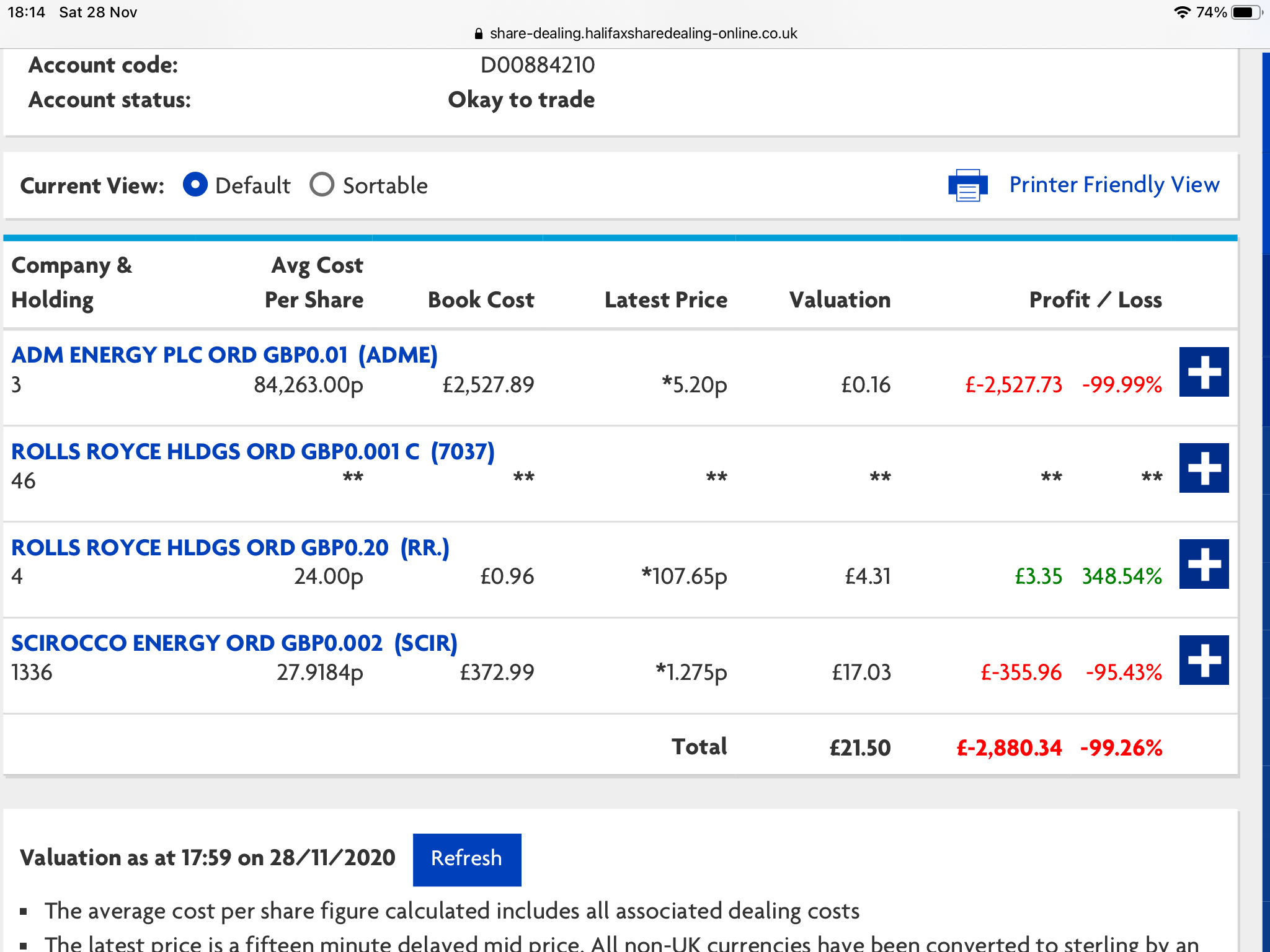1270x952 pixels.
Task: Click ADM Energy valuation £0.16
Action: coord(866,385)
